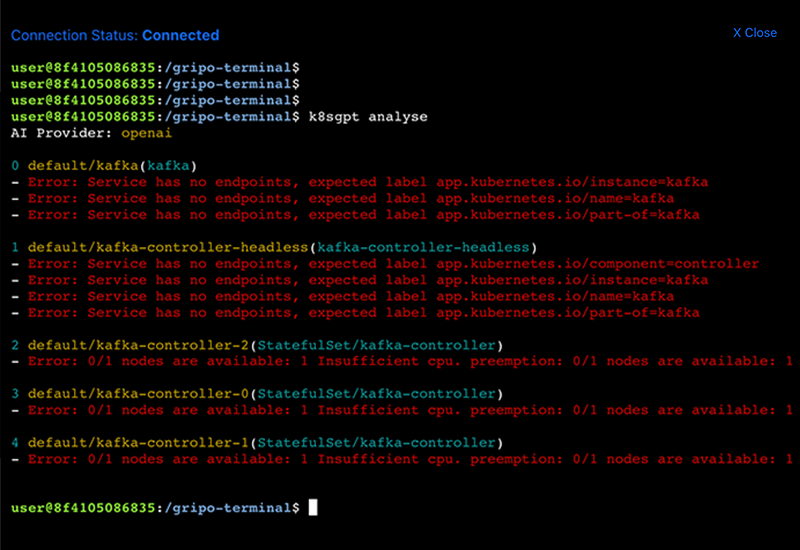The width and height of the screenshot is (800, 550).
Task: Click the terminal cursor block
Action: pyautogui.click(x=313, y=507)
